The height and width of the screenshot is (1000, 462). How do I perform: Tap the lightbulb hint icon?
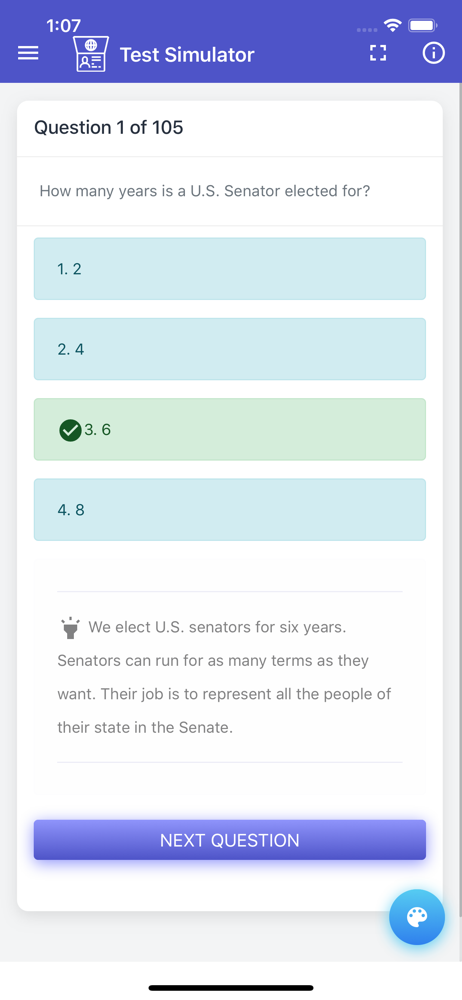point(70,628)
